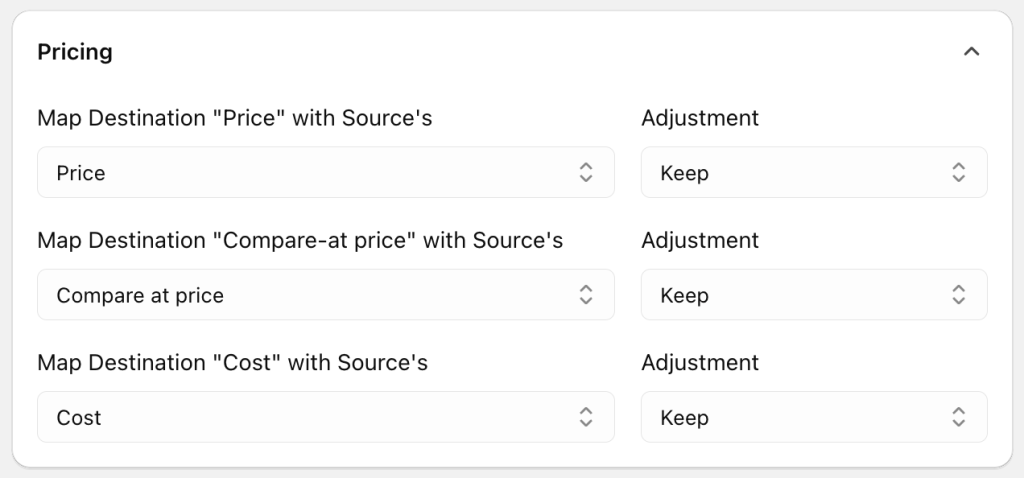The height and width of the screenshot is (478, 1024).
Task: Collapse the Pricing section with the chevron
Action: (970, 52)
